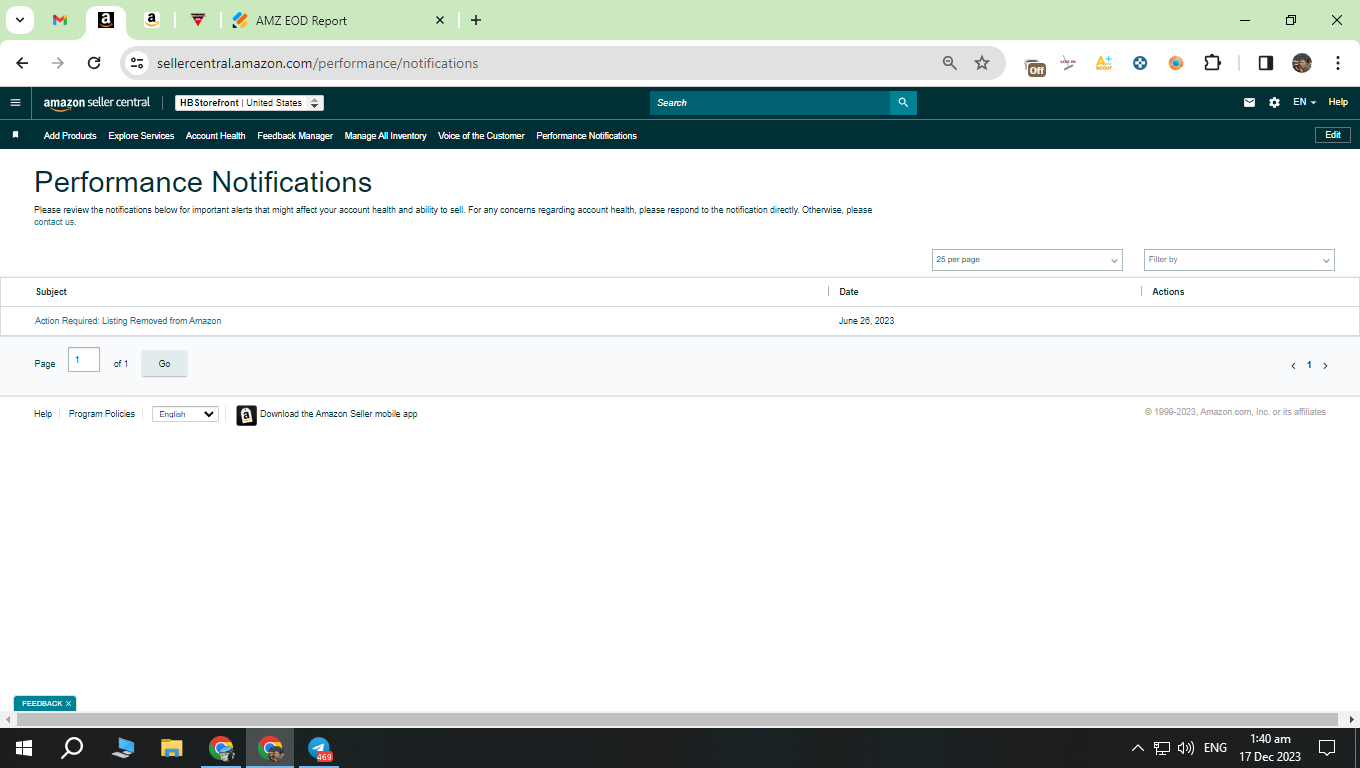Image resolution: width=1360 pixels, height=768 pixels.
Task: Open Telegram from the taskbar
Action: click(319, 748)
